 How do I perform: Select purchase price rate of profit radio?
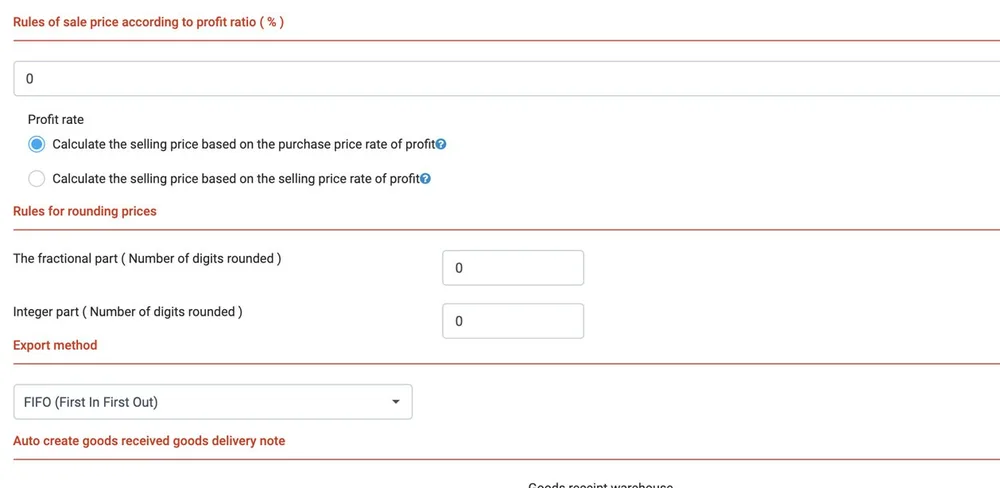click(37, 144)
